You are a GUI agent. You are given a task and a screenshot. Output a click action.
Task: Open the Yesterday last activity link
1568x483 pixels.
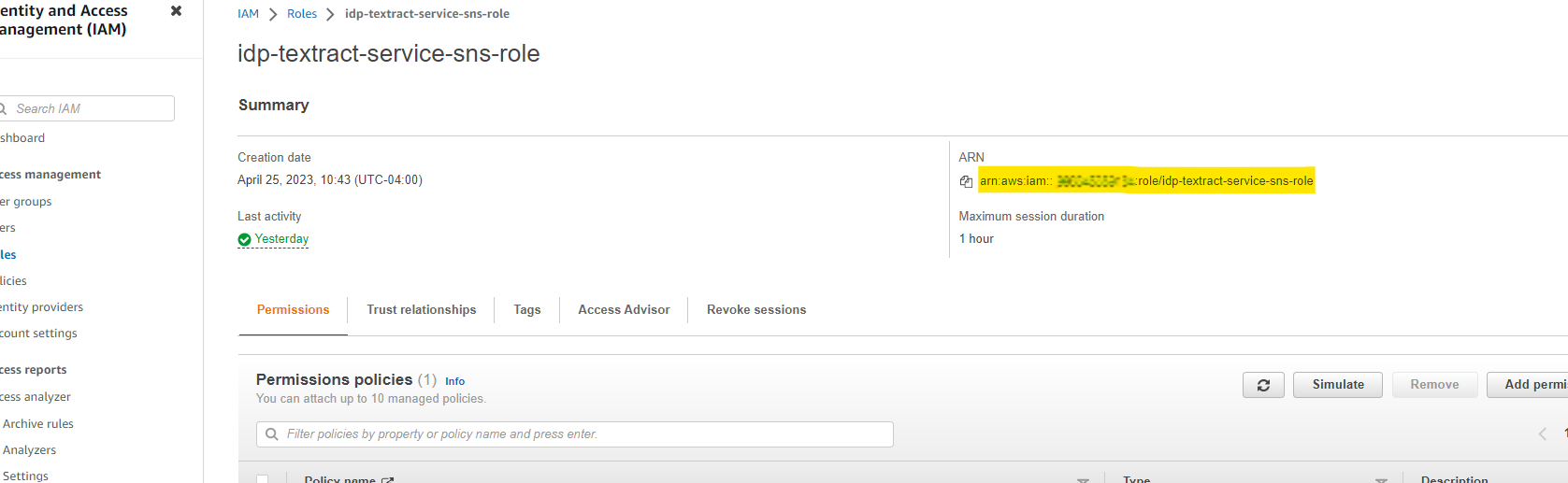tap(281, 239)
